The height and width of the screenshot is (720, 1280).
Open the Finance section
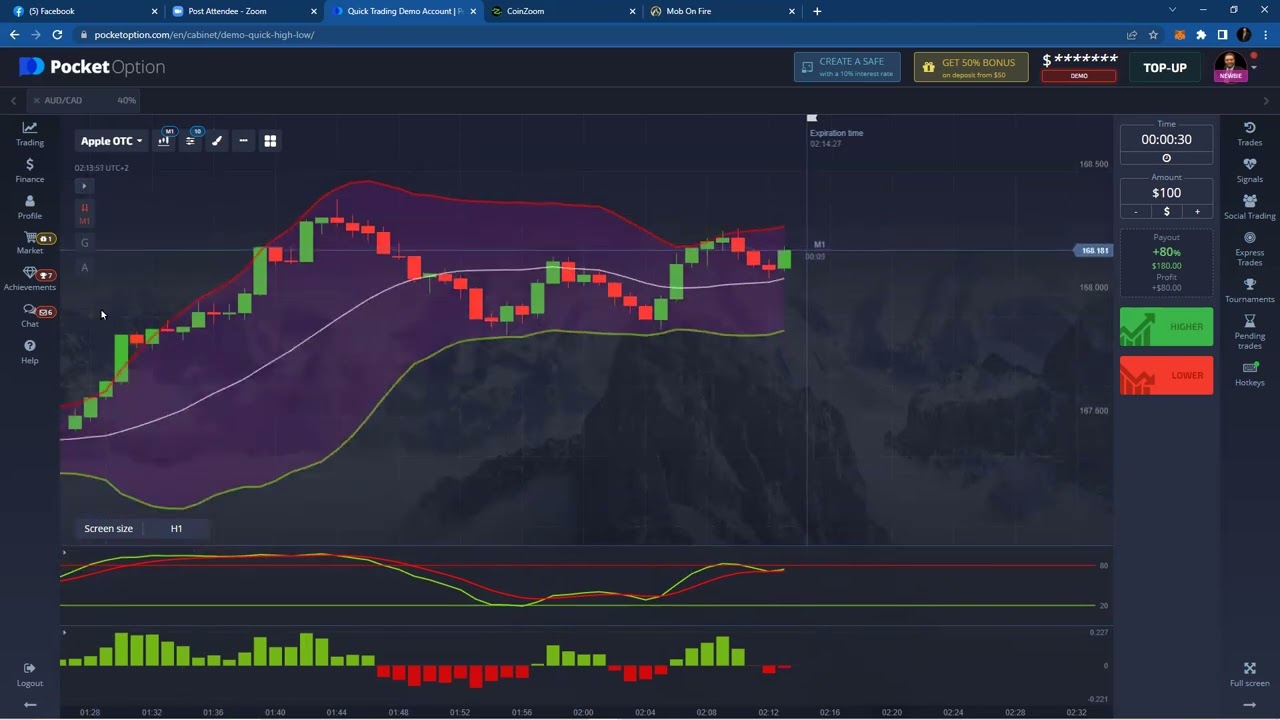click(x=30, y=170)
